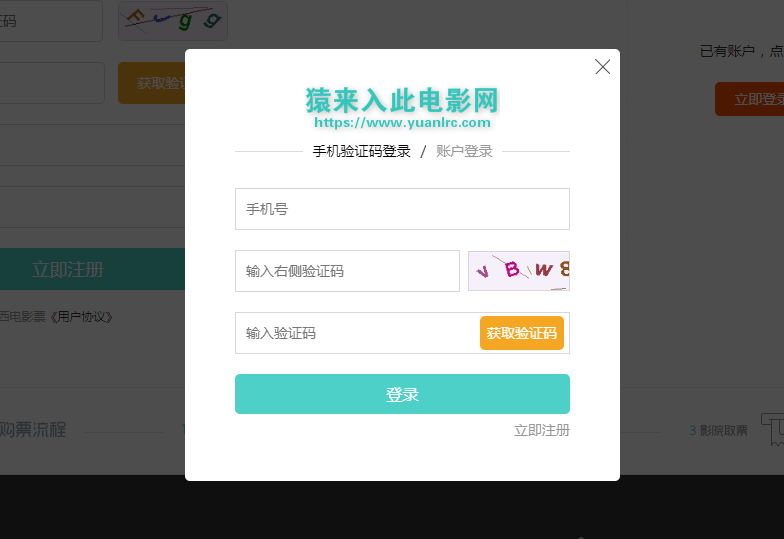Refresh the background captcha image at top
Viewport: 784px width, 539px height.
[x=172, y=20]
